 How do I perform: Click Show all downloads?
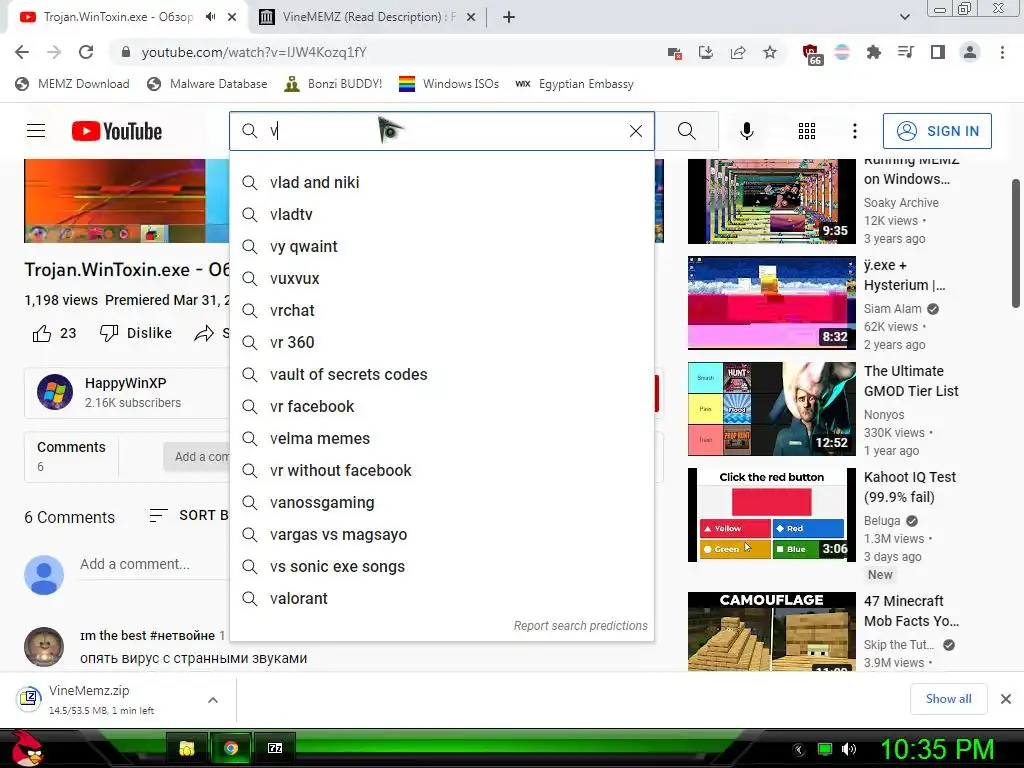(948, 699)
